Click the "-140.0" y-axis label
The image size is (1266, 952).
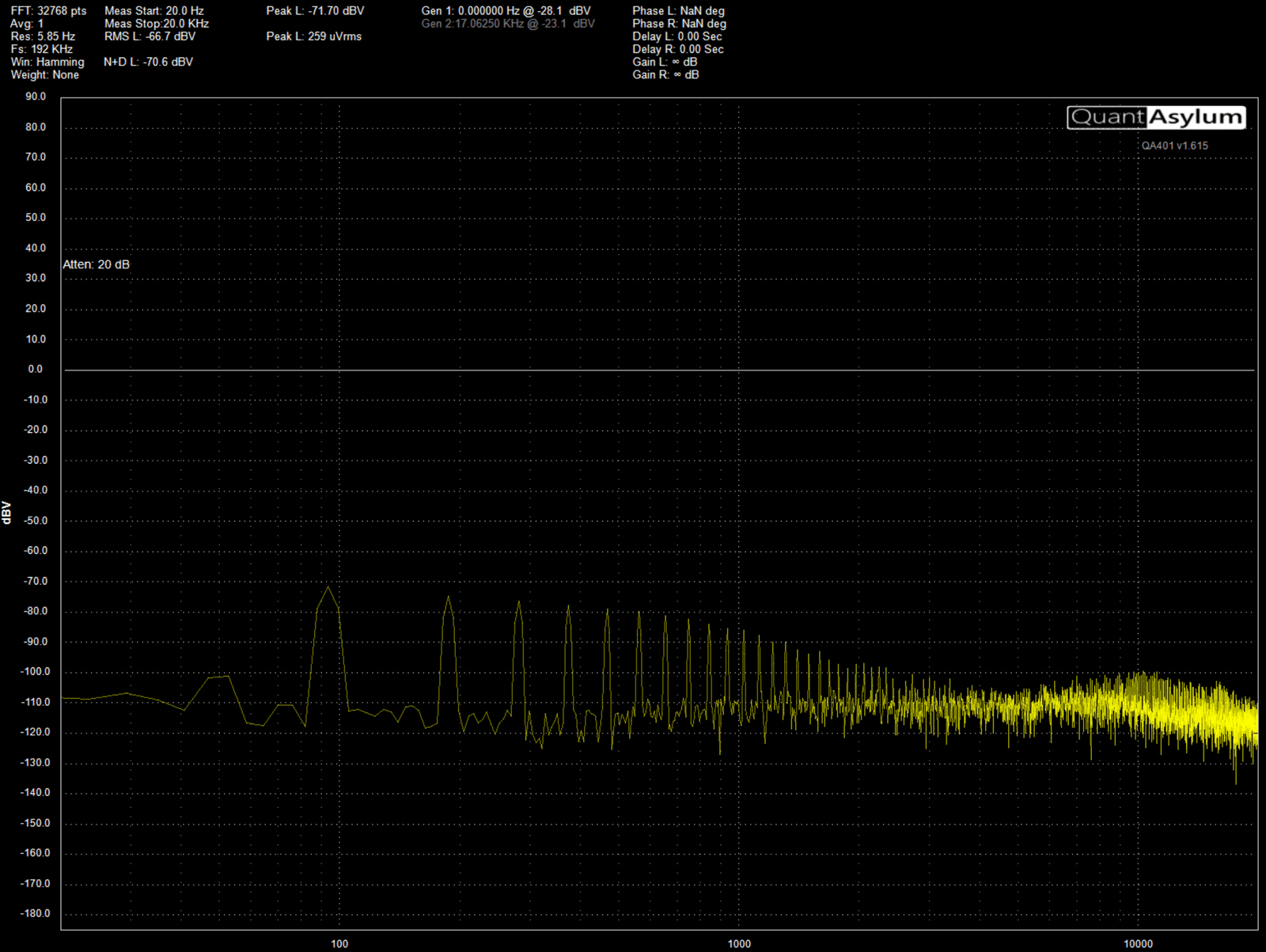pos(35,792)
